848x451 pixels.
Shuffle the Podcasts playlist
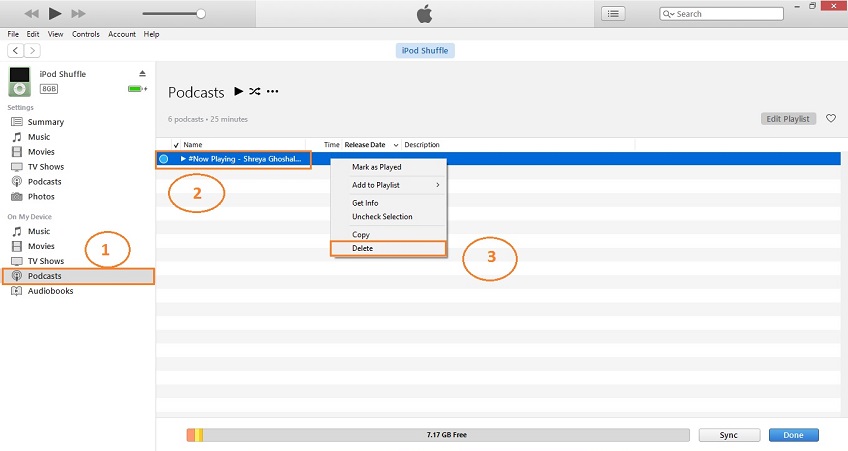point(255,91)
